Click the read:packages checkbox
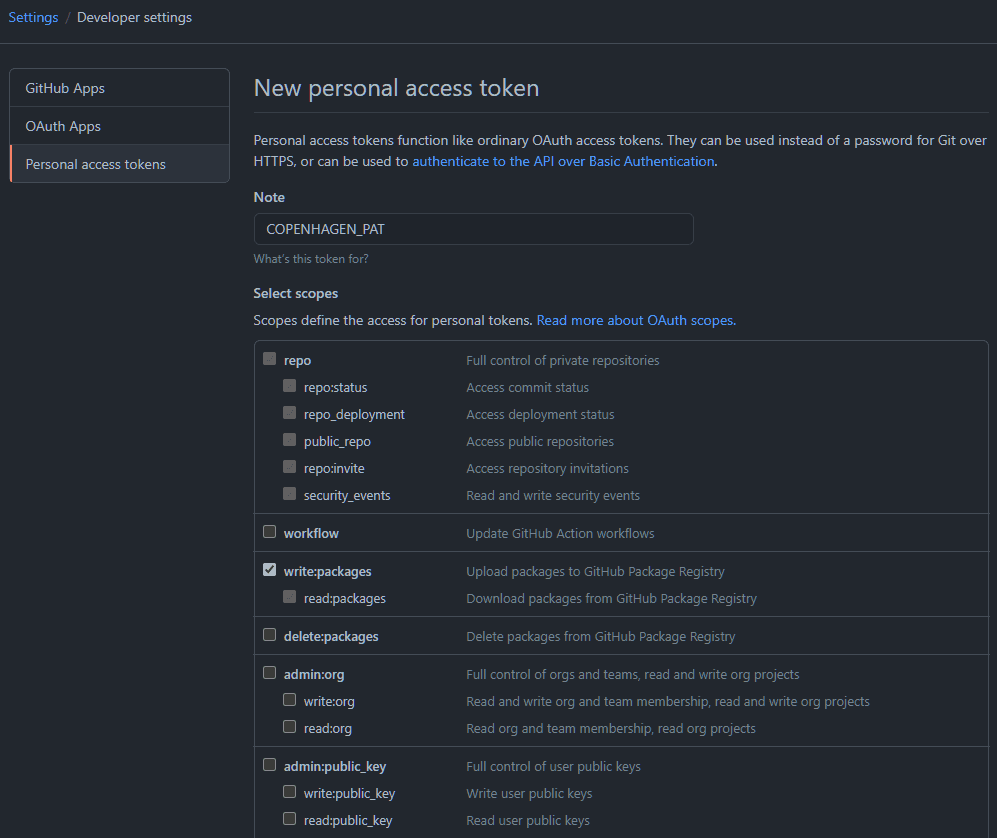 coord(289,597)
